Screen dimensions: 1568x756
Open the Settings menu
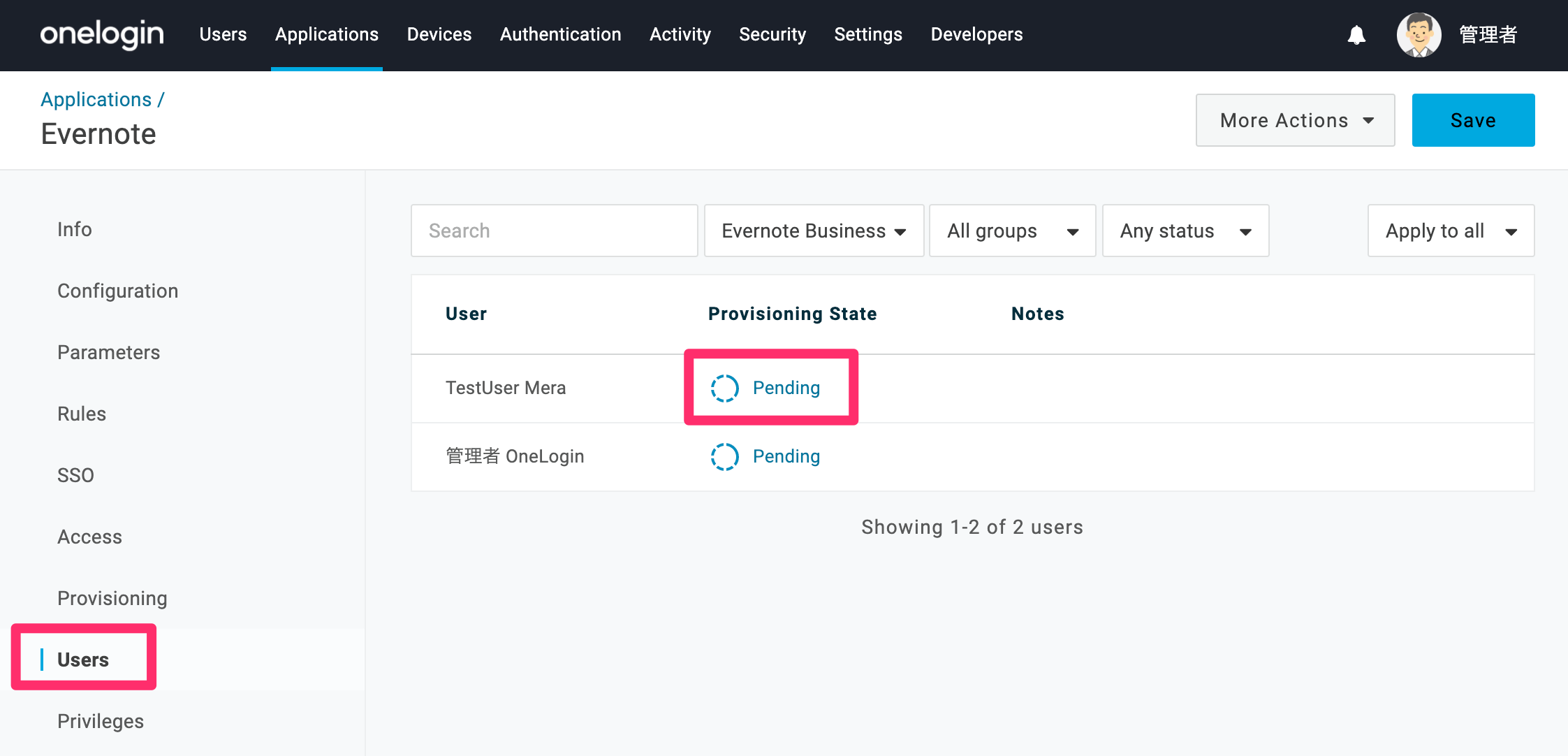(x=868, y=34)
